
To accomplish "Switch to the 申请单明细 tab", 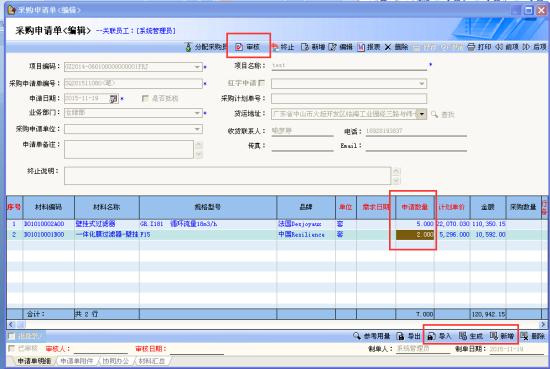I will [x=34, y=361].
